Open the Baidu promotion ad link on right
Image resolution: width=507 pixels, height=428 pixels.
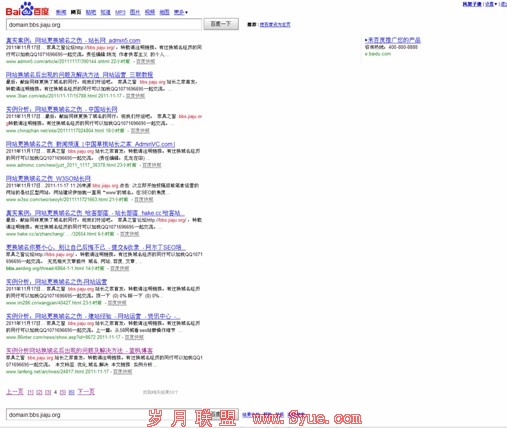393,40
